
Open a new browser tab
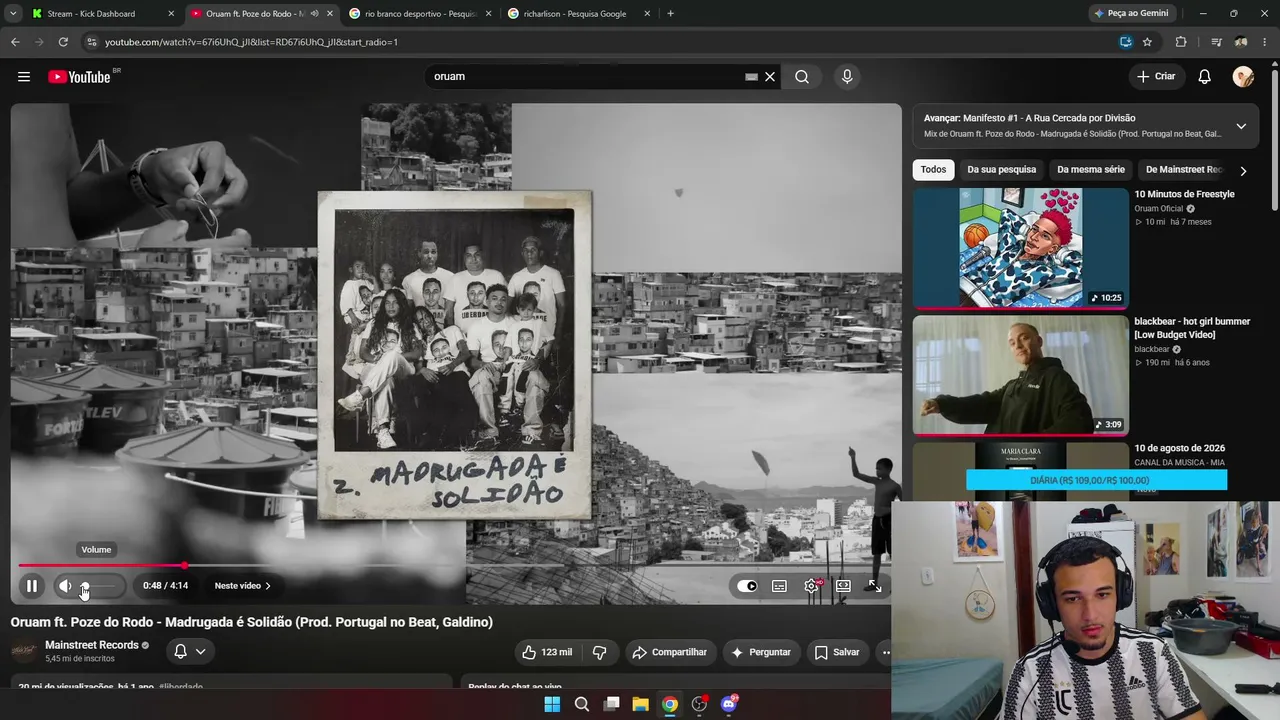coord(670,14)
